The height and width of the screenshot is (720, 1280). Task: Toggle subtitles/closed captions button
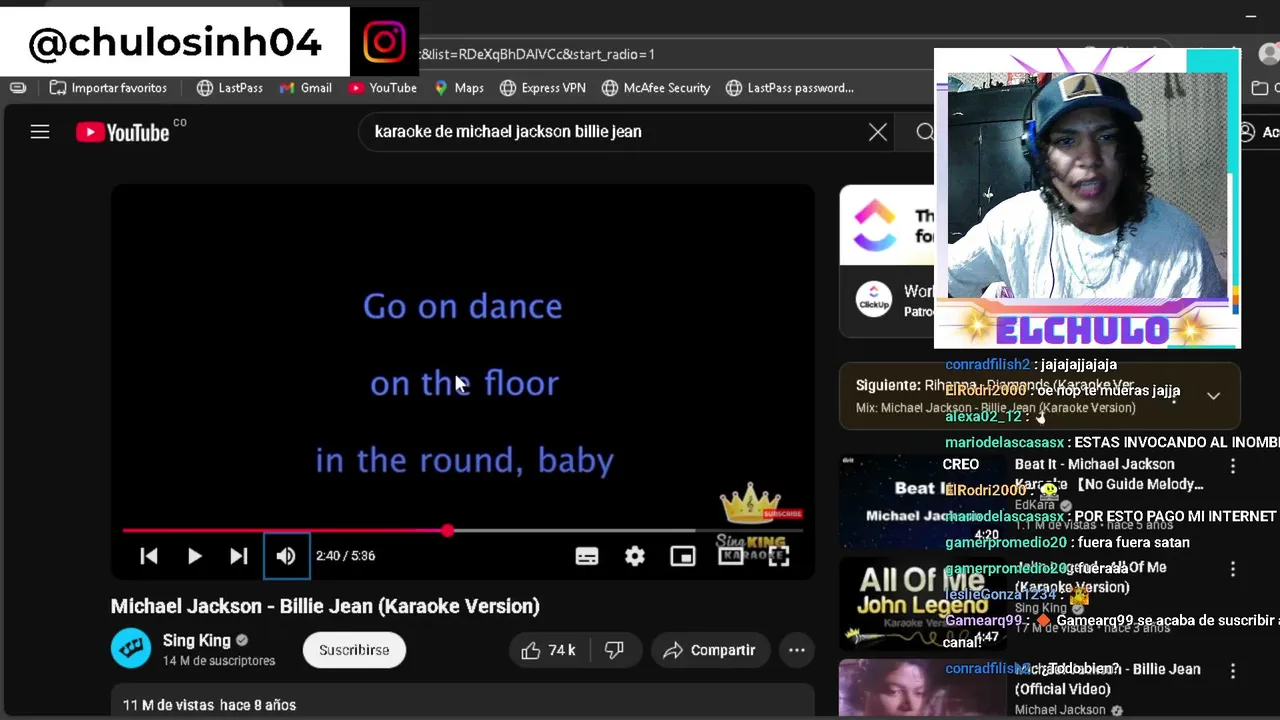[x=587, y=557]
